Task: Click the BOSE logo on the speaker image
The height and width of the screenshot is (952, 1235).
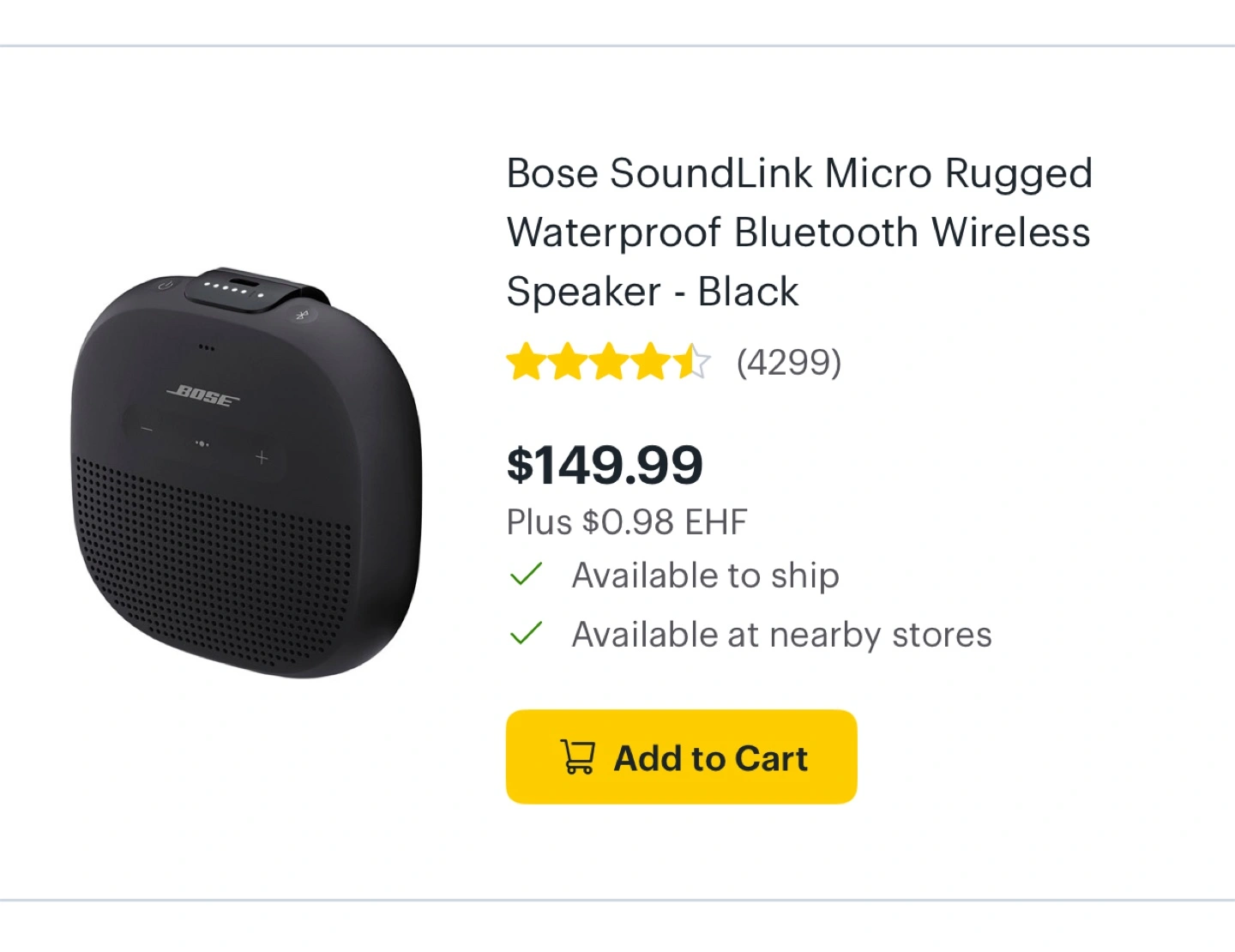Action: pyautogui.click(x=203, y=395)
